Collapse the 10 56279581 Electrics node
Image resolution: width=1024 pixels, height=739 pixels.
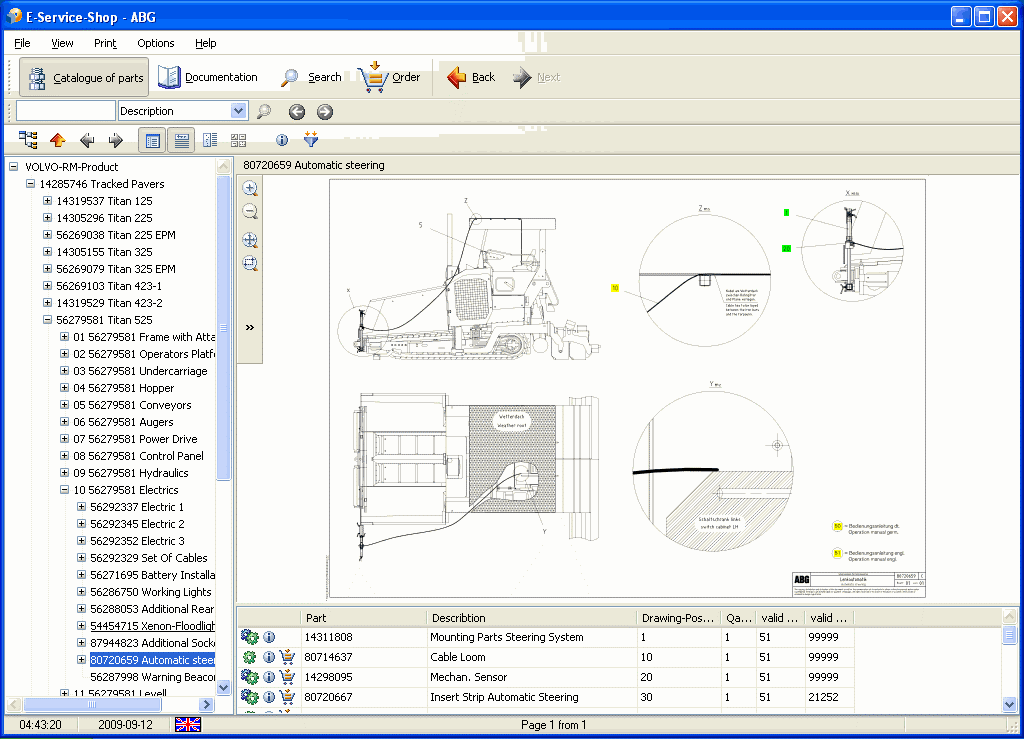pyautogui.click(x=64, y=489)
